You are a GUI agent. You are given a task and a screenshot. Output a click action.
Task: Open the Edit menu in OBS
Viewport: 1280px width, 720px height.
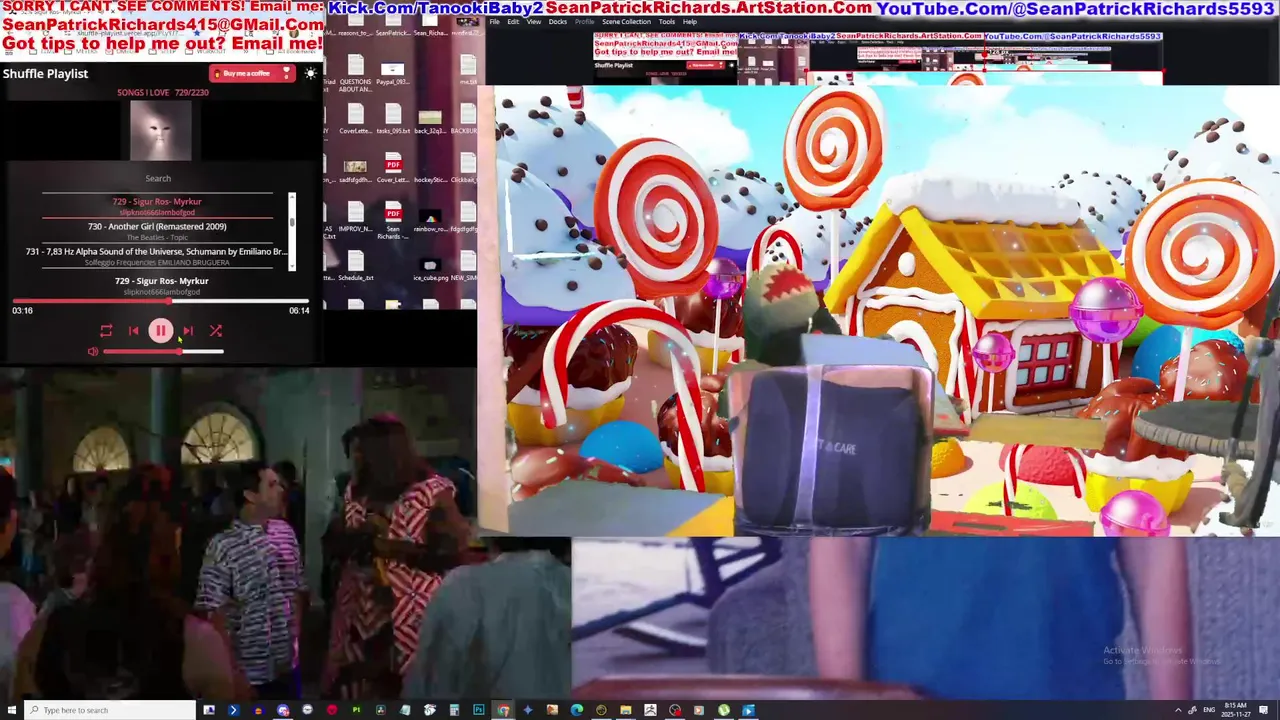point(513,22)
